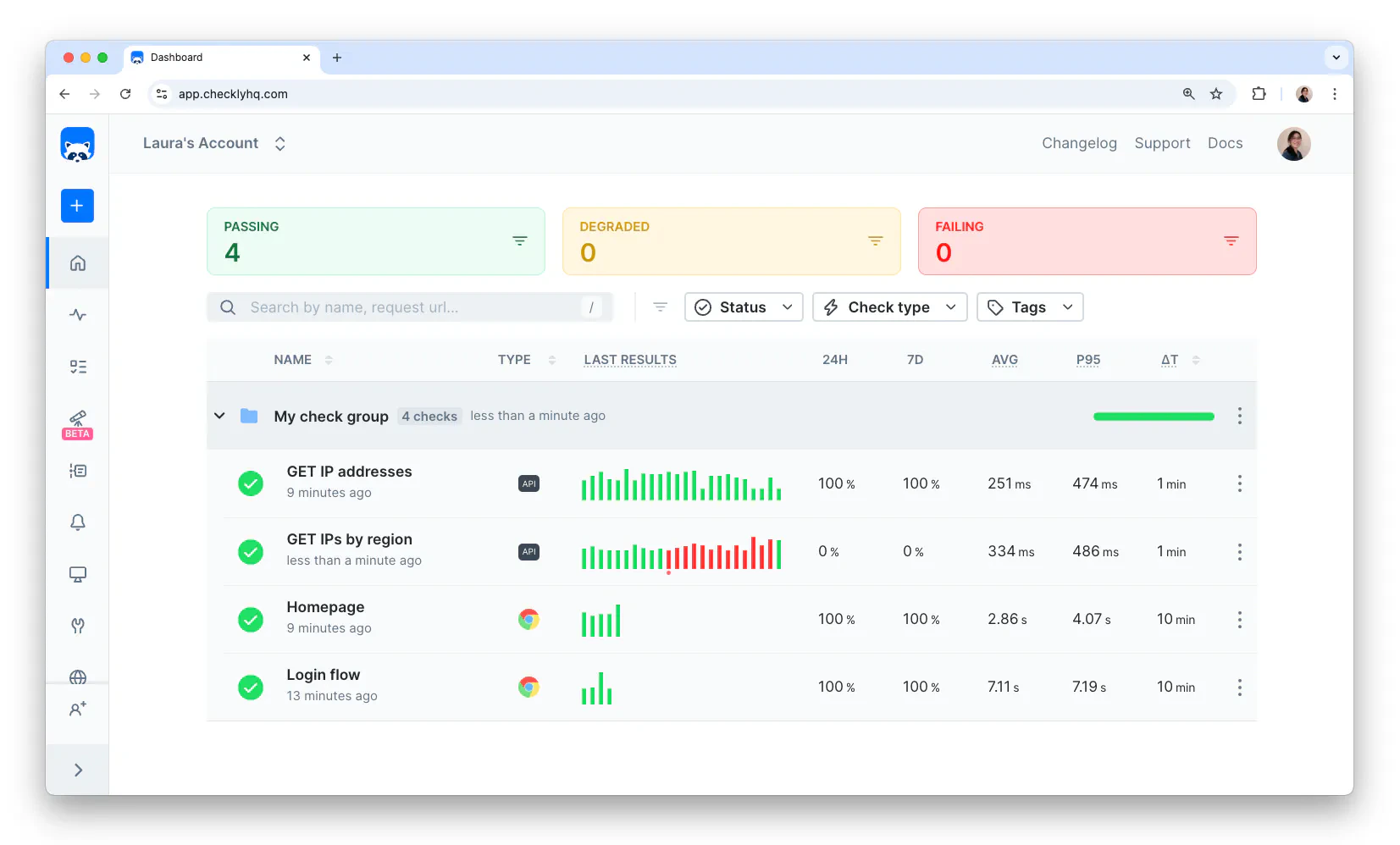Select the private locations globe icon
Viewport: 1400px width, 845px height.
pos(77,677)
